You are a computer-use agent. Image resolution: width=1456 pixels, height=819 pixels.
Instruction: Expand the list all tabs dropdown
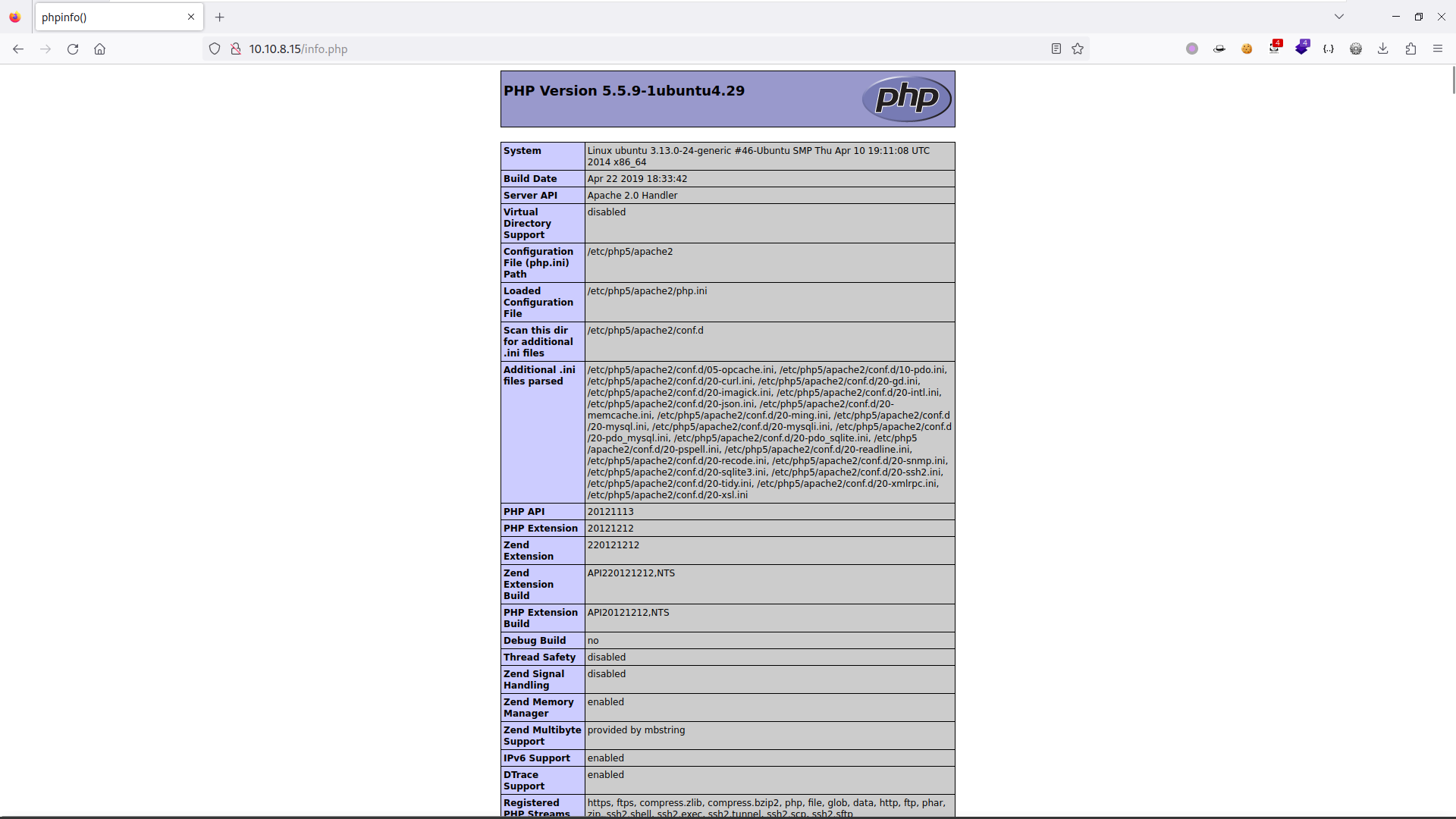(x=1339, y=17)
